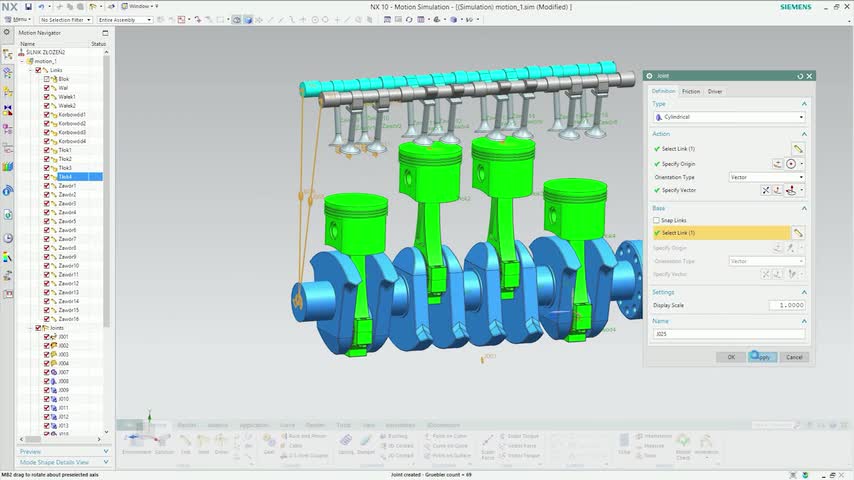This screenshot has width=854, height=480.
Task: Uncheck the Tlok1 link checkbox
Action: point(46,150)
